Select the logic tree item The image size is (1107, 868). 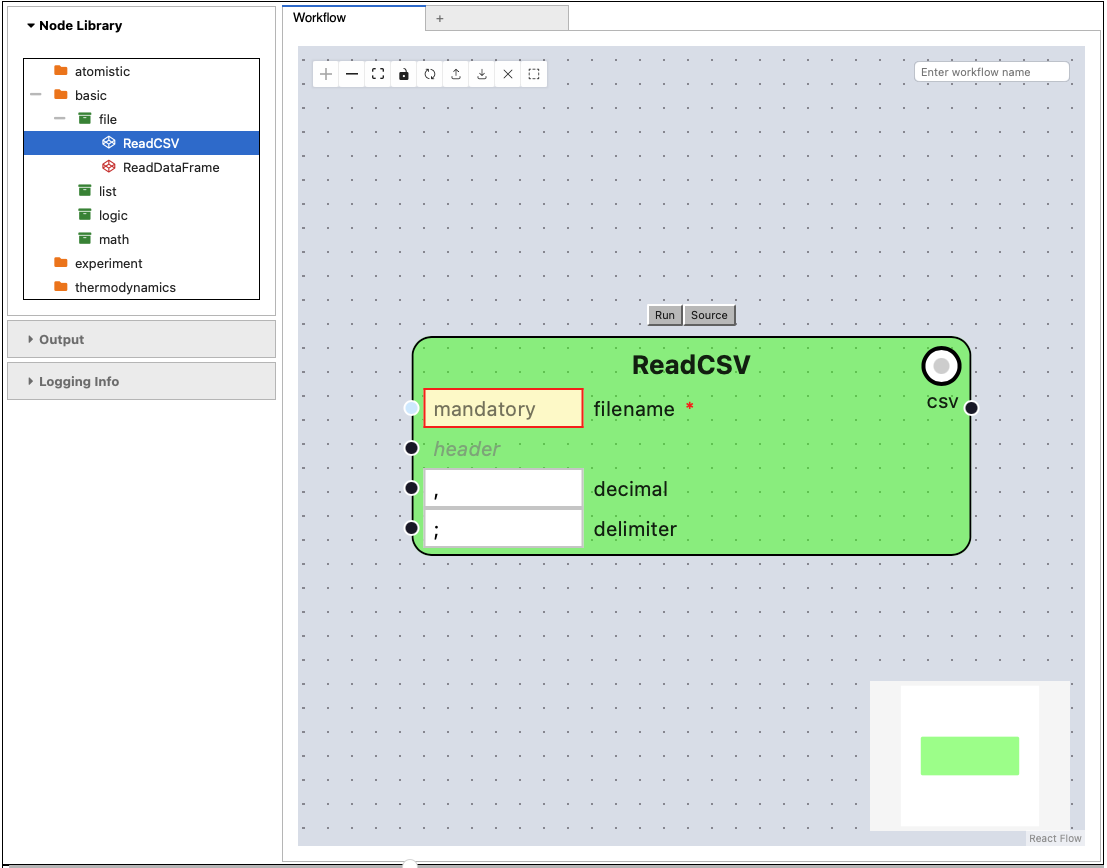(x=141, y=215)
